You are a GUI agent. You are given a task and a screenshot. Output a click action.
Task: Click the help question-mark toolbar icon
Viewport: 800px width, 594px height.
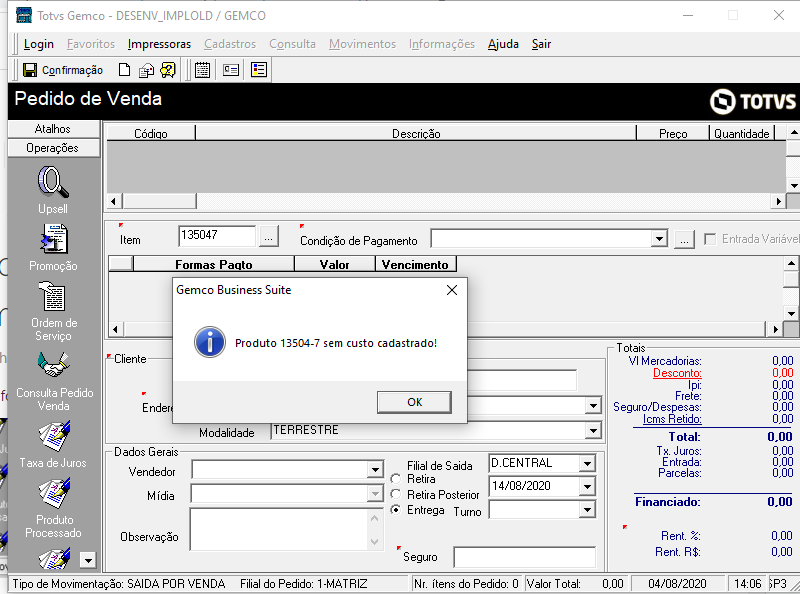(167, 70)
